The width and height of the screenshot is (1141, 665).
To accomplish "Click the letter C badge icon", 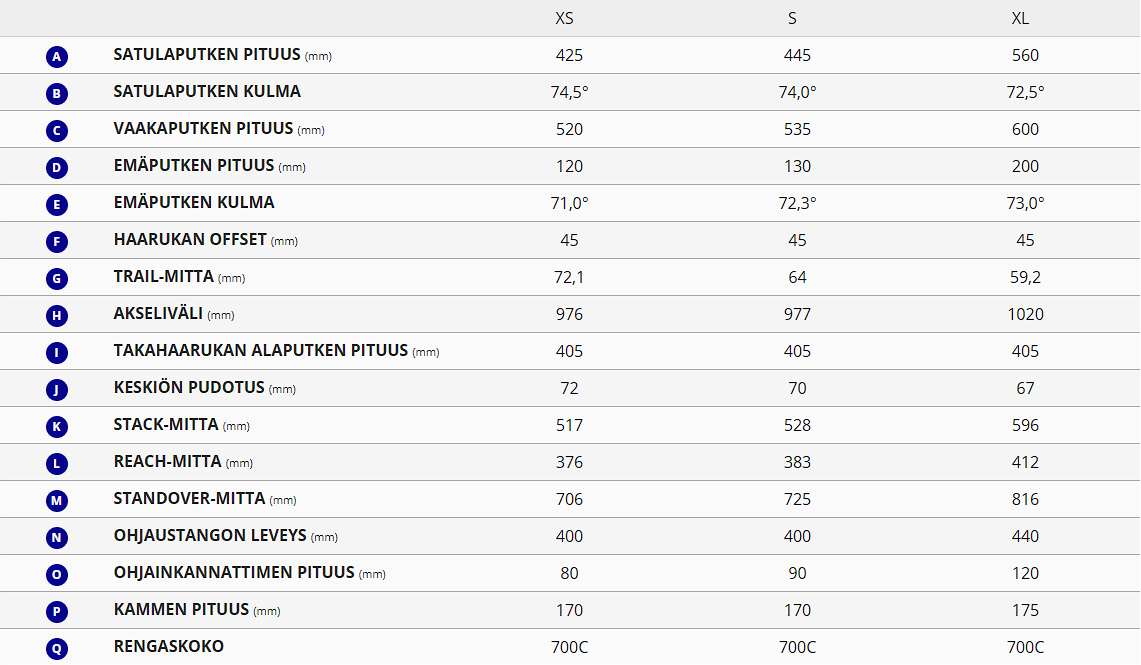I will tap(57, 131).
